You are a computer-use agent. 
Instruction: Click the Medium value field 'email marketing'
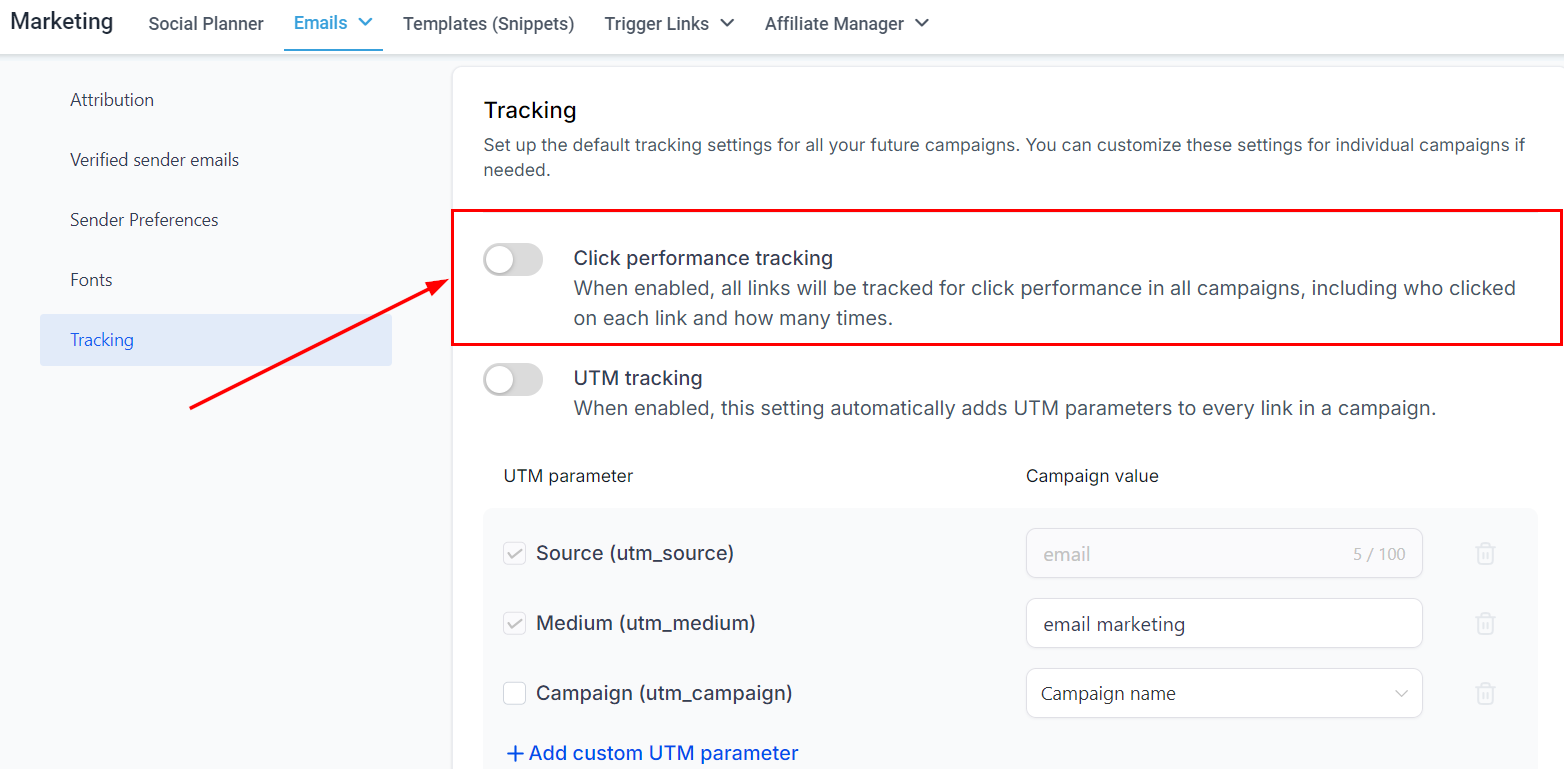(x=1223, y=624)
